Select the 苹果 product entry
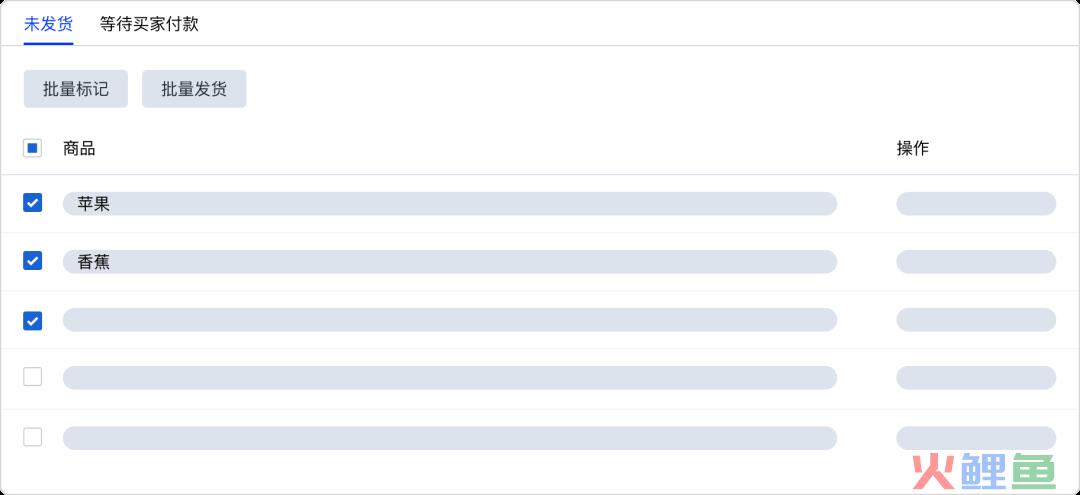The height and width of the screenshot is (495, 1080). click(x=450, y=204)
